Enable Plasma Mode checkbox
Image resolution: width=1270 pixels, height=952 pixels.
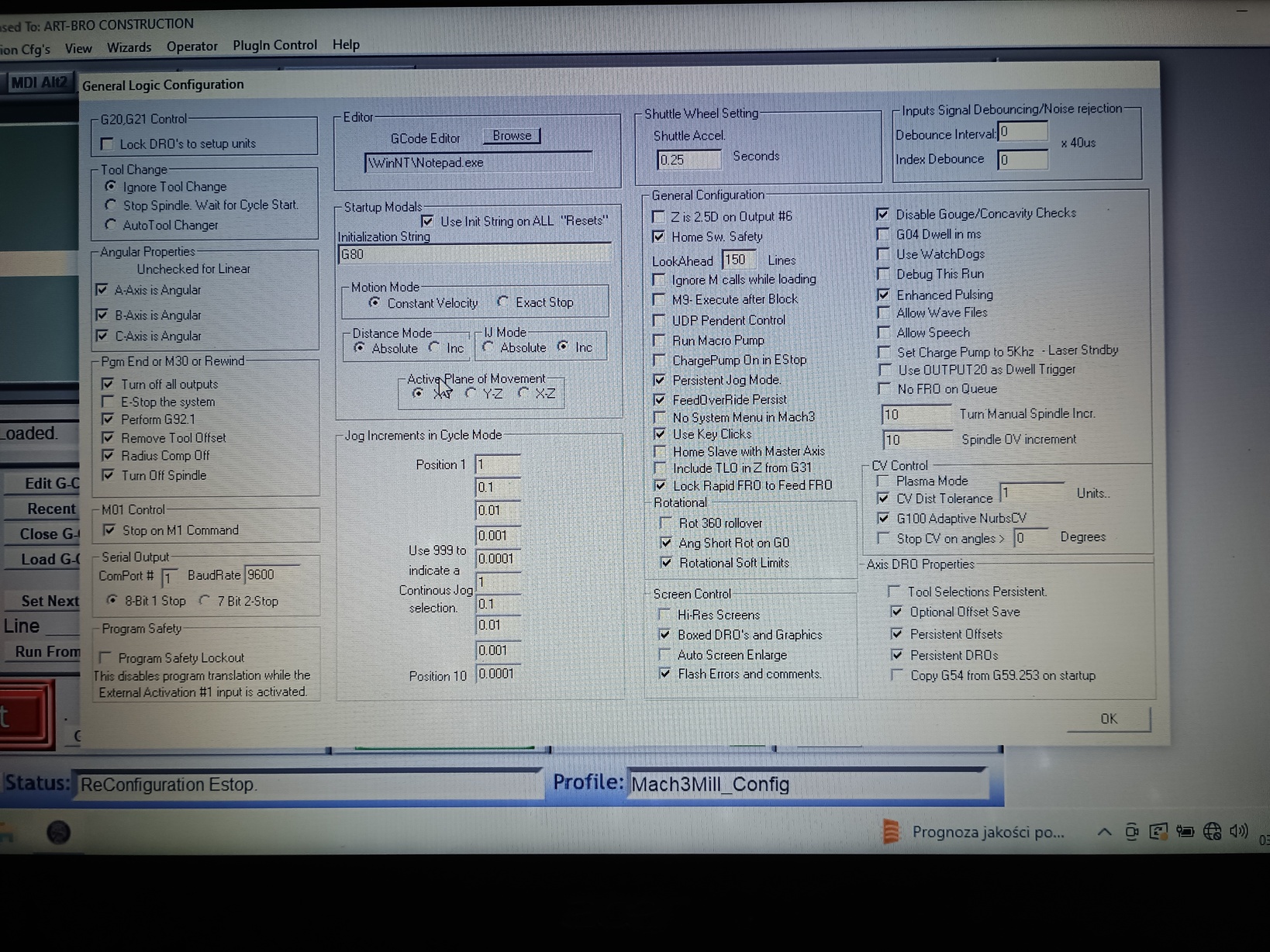click(x=882, y=481)
